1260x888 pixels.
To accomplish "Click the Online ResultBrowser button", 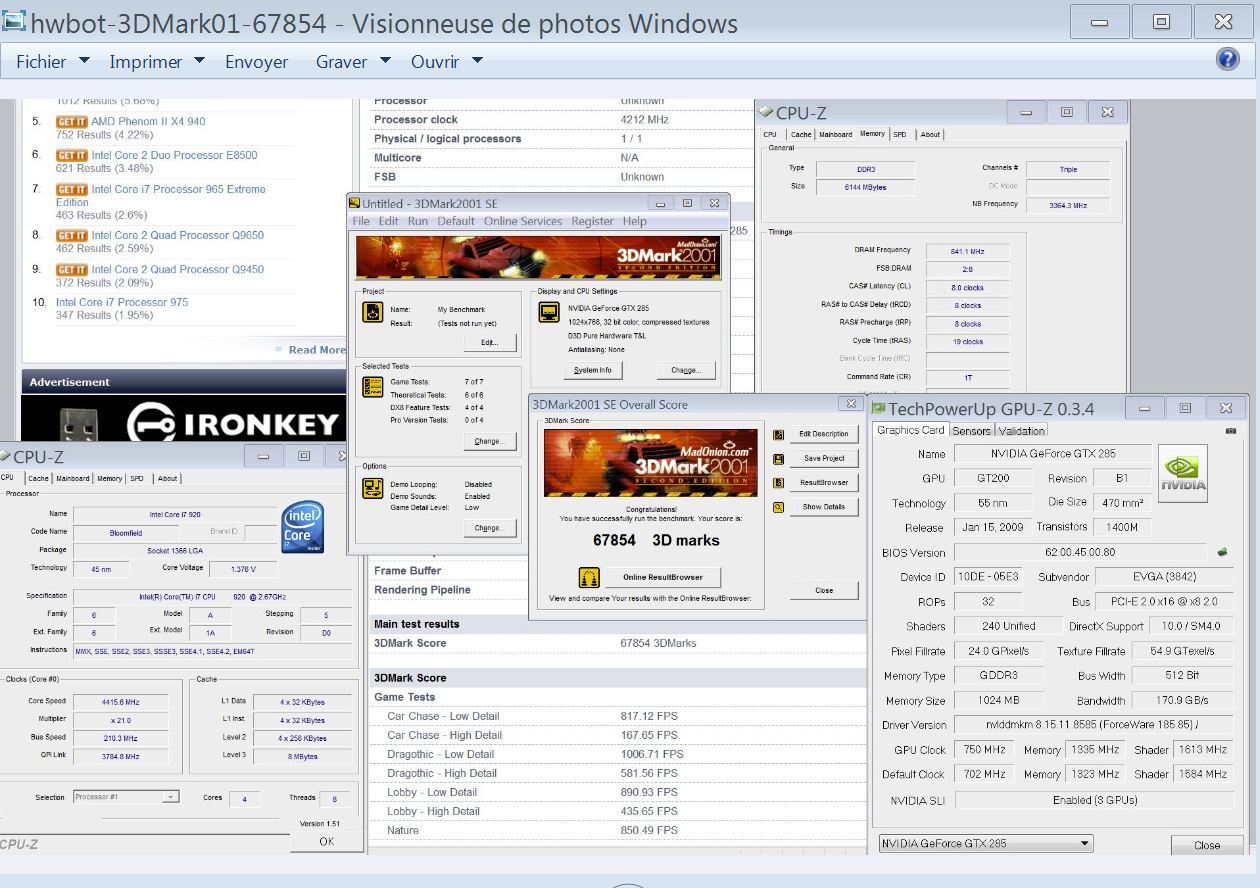I will pyautogui.click(x=663, y=577).
